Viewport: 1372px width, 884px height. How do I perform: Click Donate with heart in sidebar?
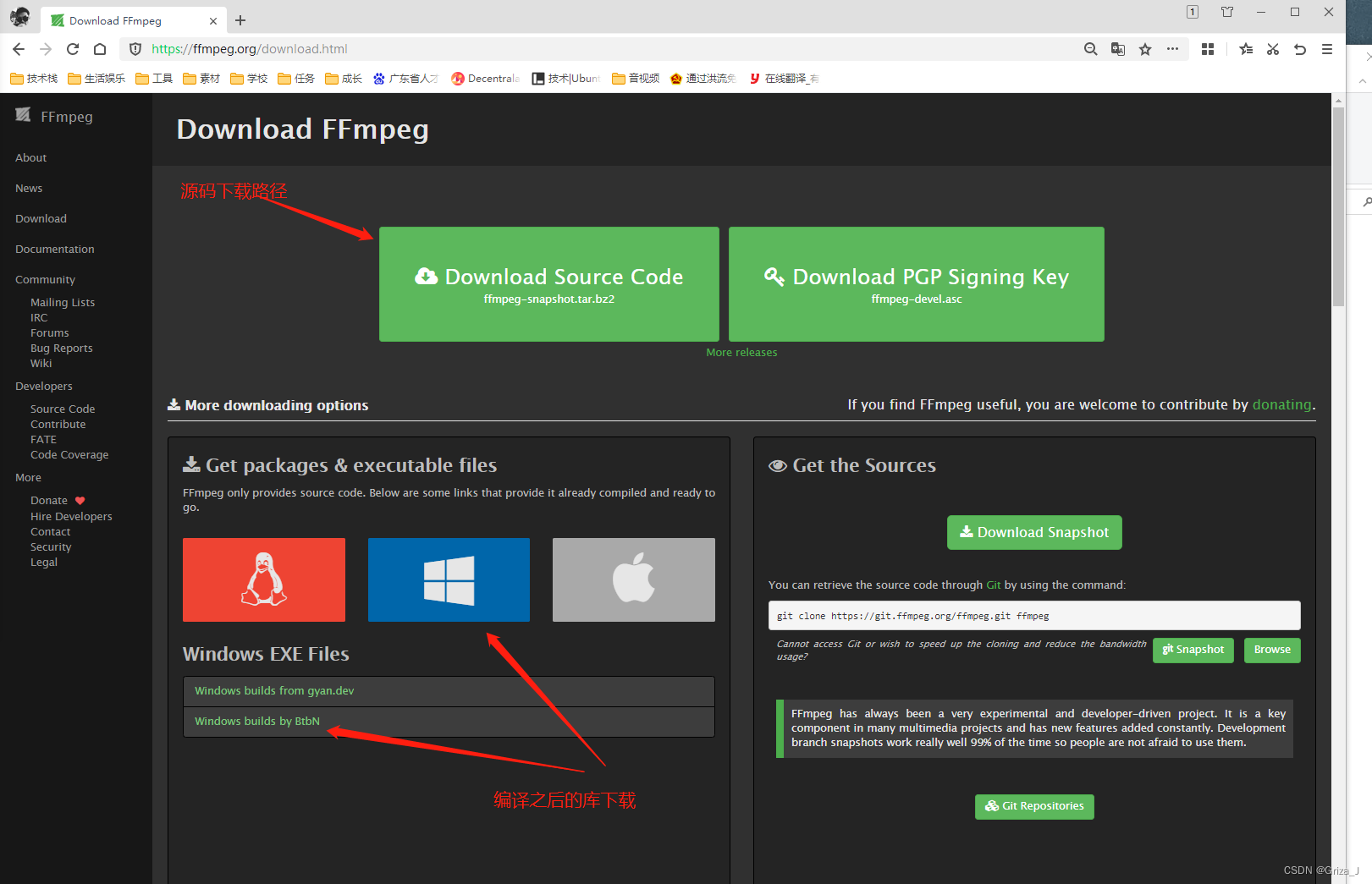(58, 501)
